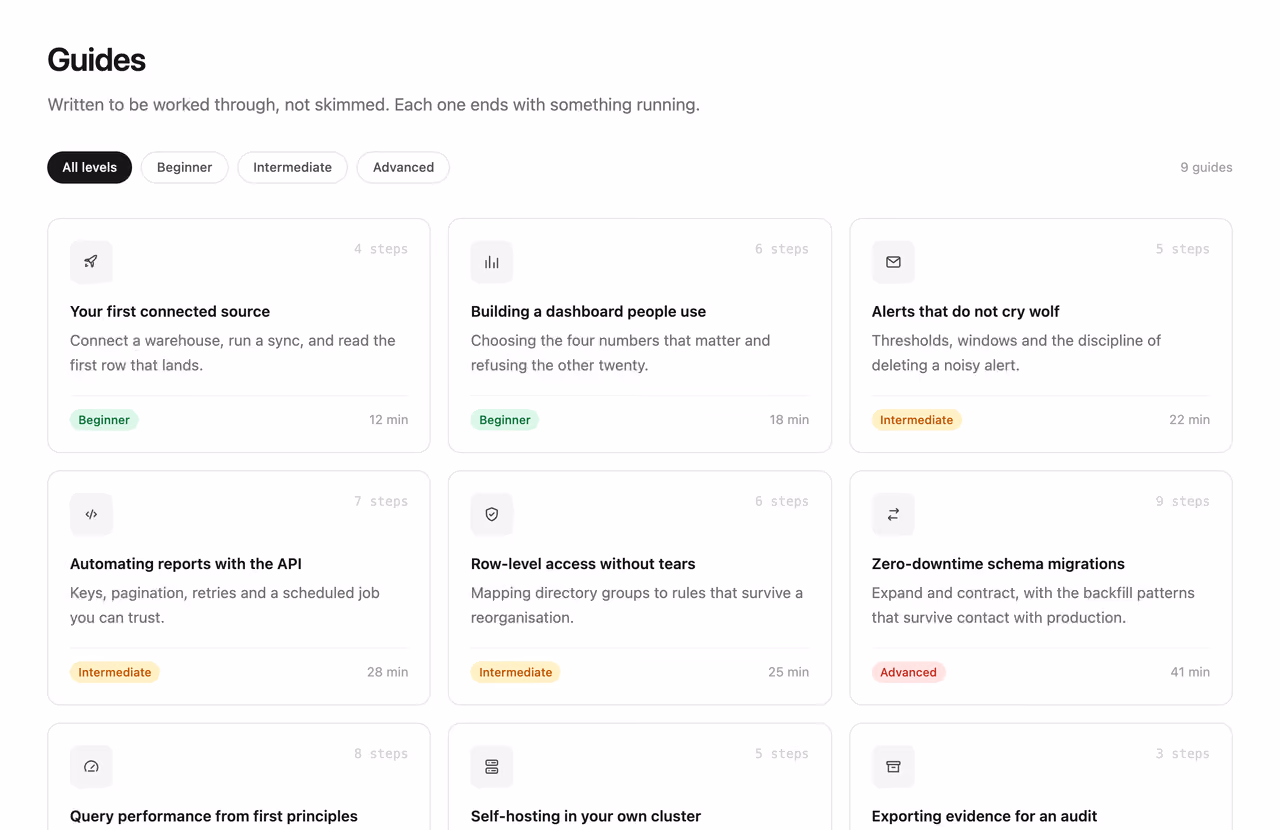
Task: Click the Intermediate badge on Automating reports card
Action: click(x=115, y=672)
